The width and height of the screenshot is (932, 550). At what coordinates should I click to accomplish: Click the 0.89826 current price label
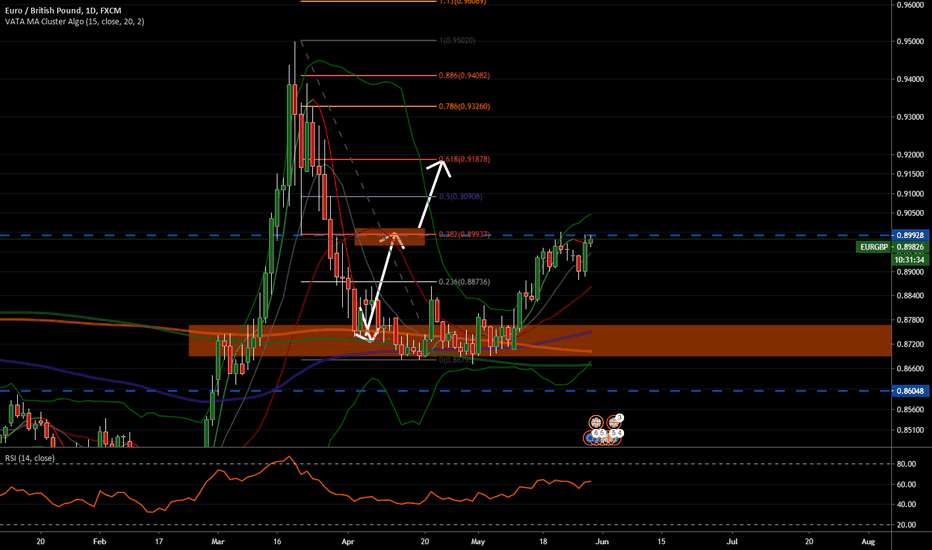pyautogui.click(x=910, y=247)
